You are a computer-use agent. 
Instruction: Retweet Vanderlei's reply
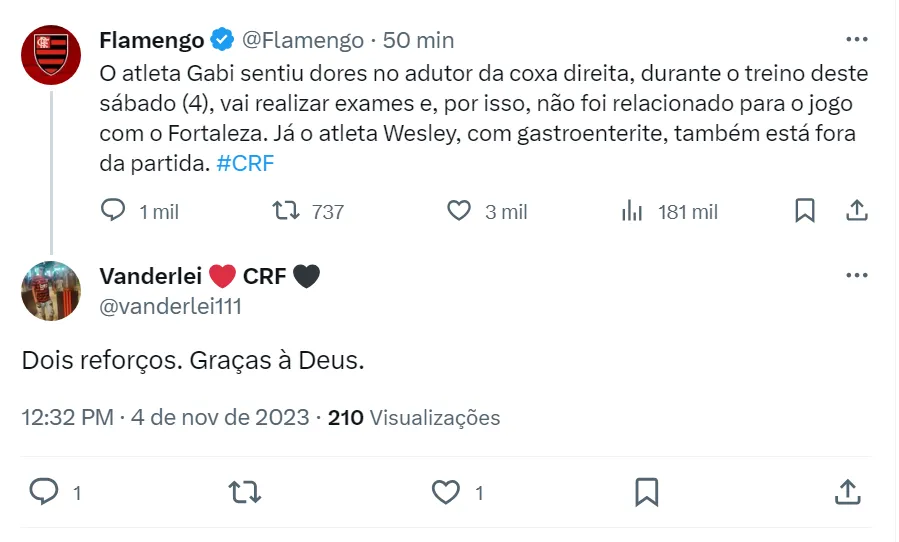[244, 492]
